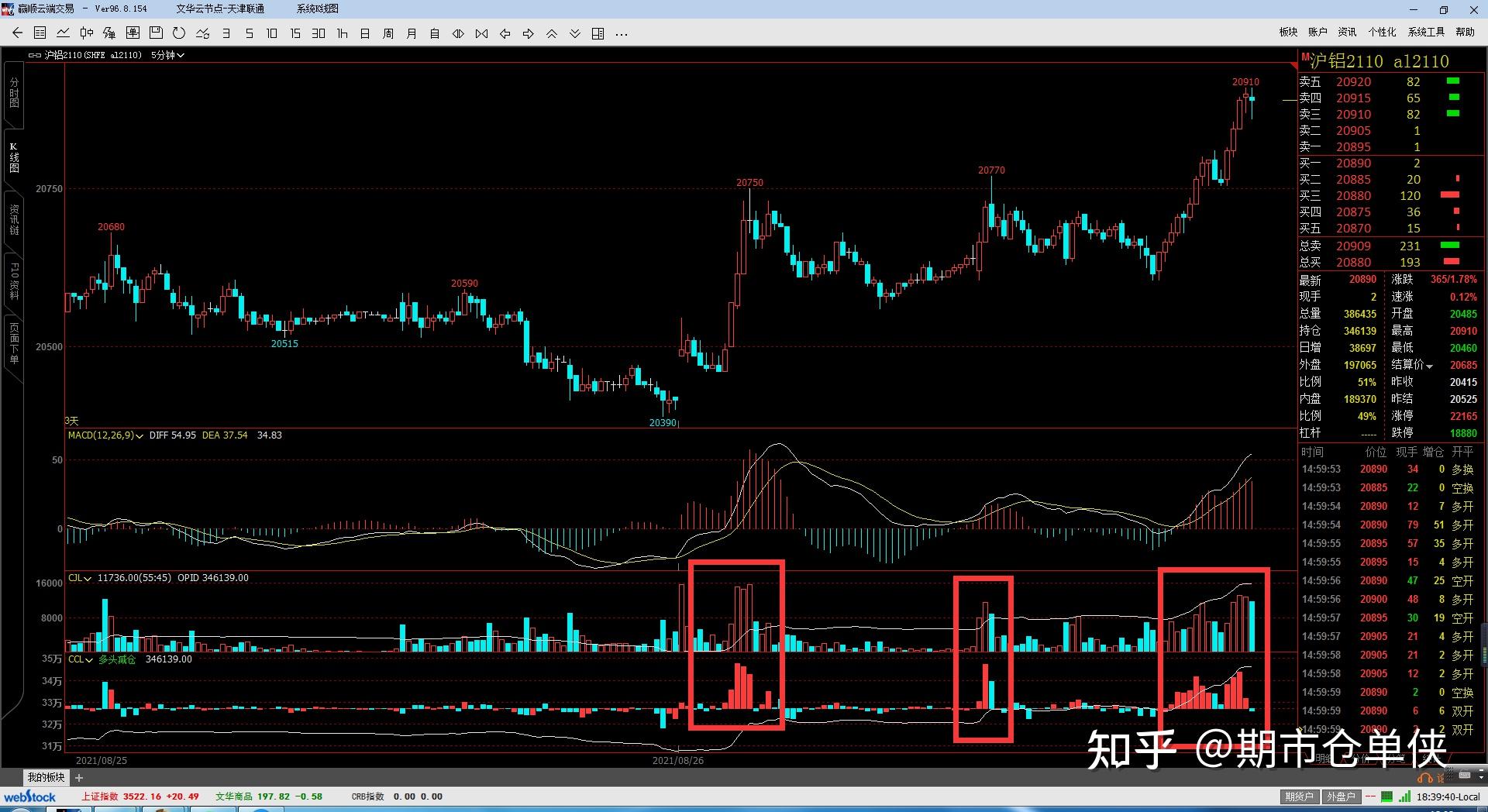Click the green 卖五 order depth bar

click(1453, 81)
